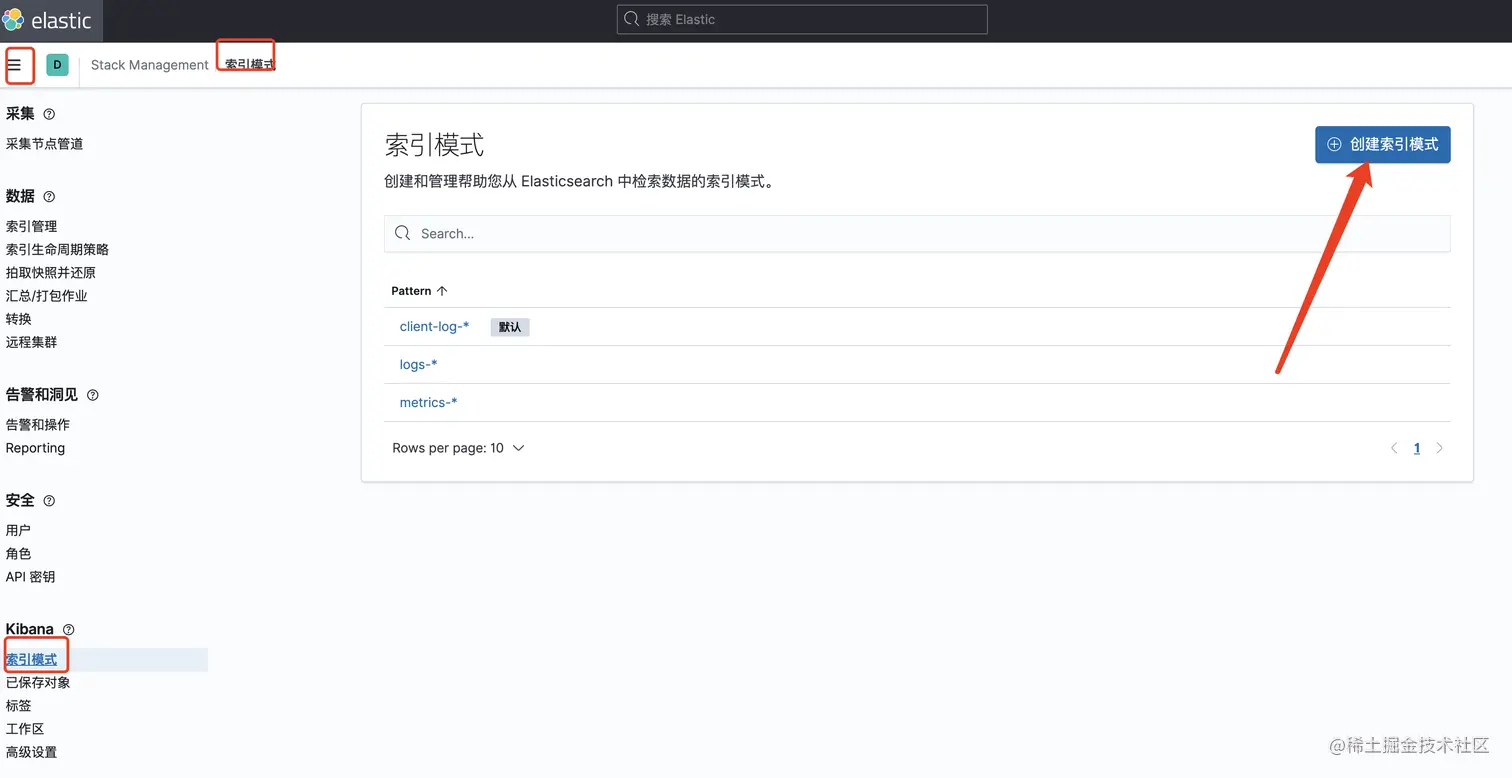Click the 默认 badge on client-log-*
The image size is (1512, 778).
pos(510,327)
